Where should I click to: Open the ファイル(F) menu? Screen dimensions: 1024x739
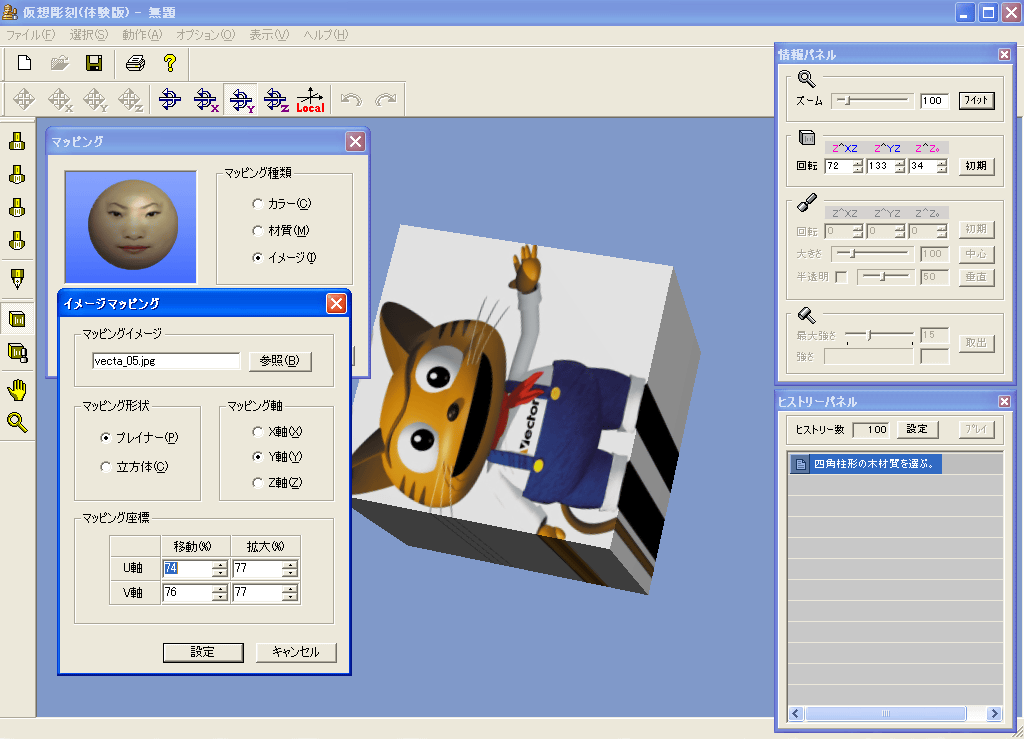coord(31,35)
